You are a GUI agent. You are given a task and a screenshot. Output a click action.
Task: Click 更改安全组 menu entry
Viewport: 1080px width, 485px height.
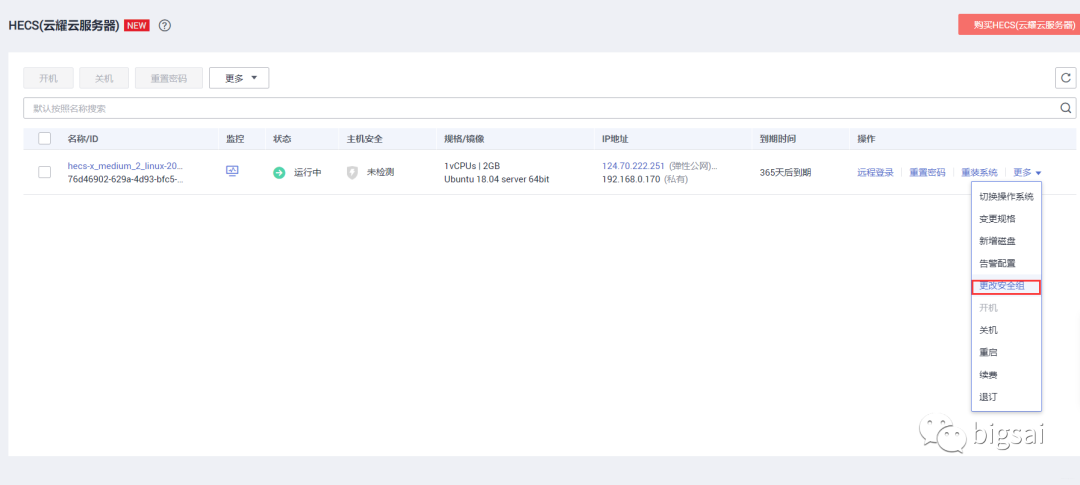[1006, 286]
